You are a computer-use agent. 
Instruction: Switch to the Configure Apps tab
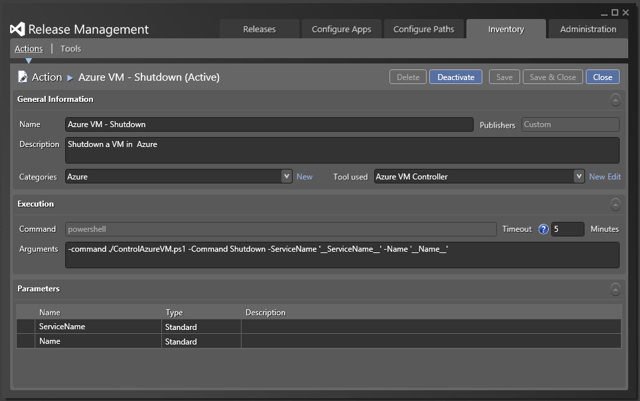coord(341,29)
